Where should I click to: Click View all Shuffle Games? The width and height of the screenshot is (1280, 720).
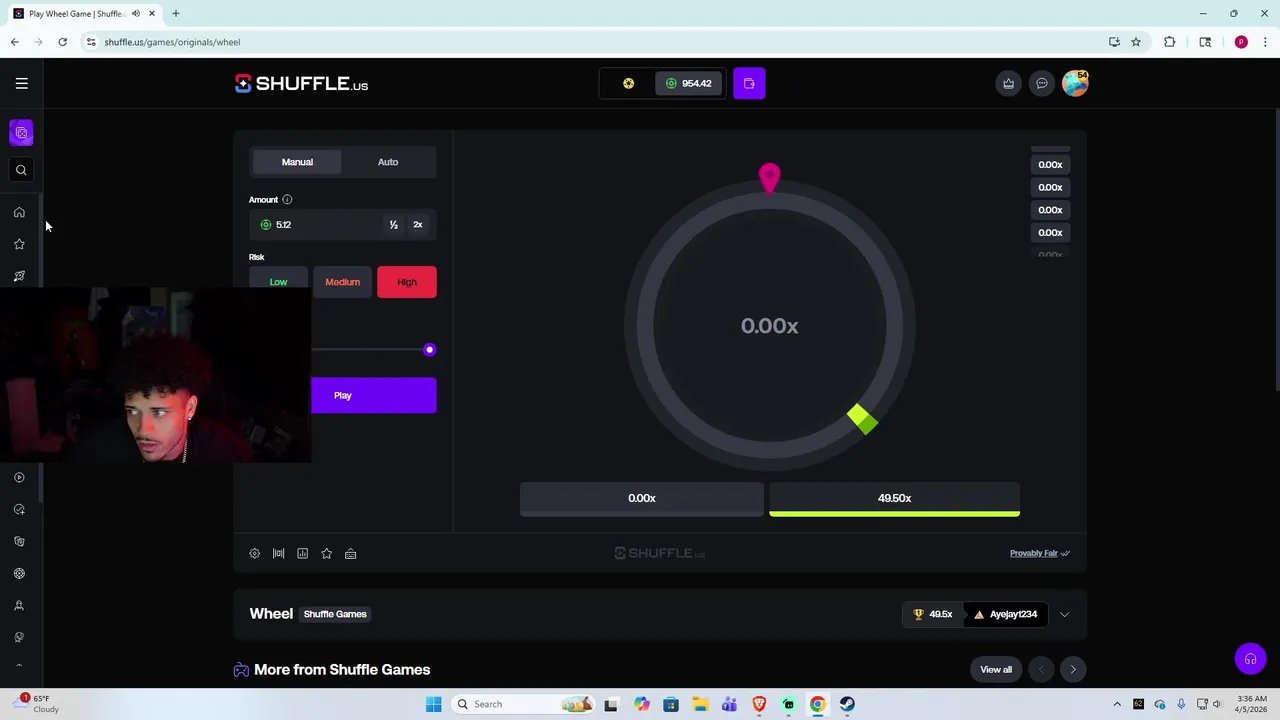(x=996, y=670)
